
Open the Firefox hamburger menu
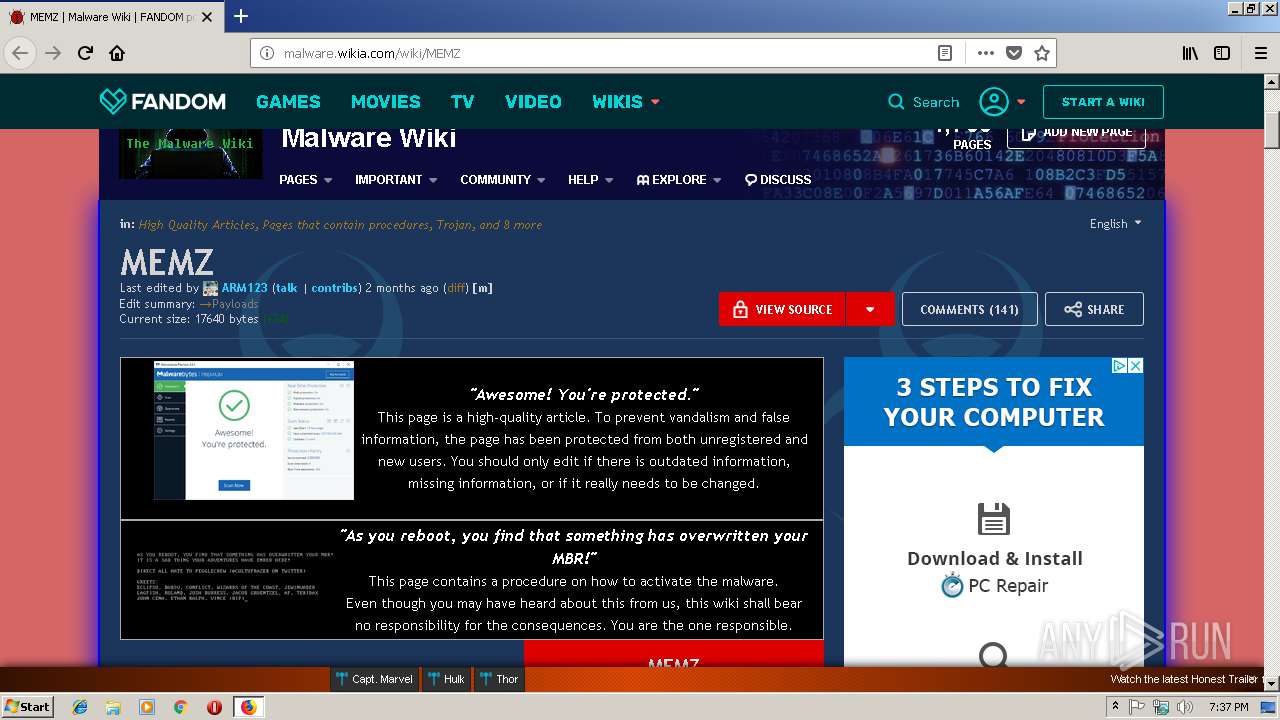(x=1260, y=53)
